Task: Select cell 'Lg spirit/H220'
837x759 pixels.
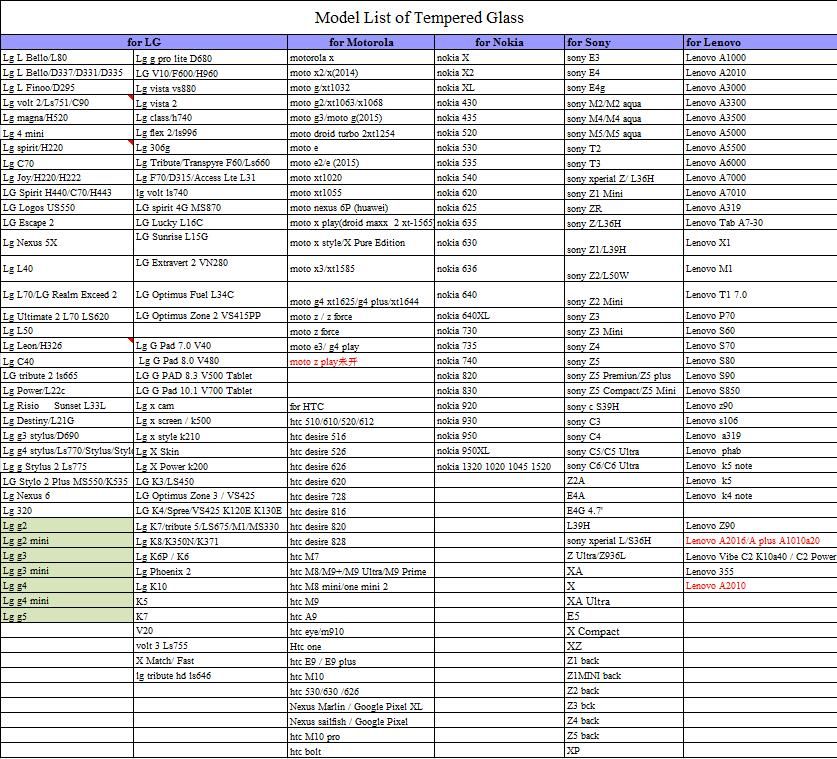Action: click(x=67, y=147)
